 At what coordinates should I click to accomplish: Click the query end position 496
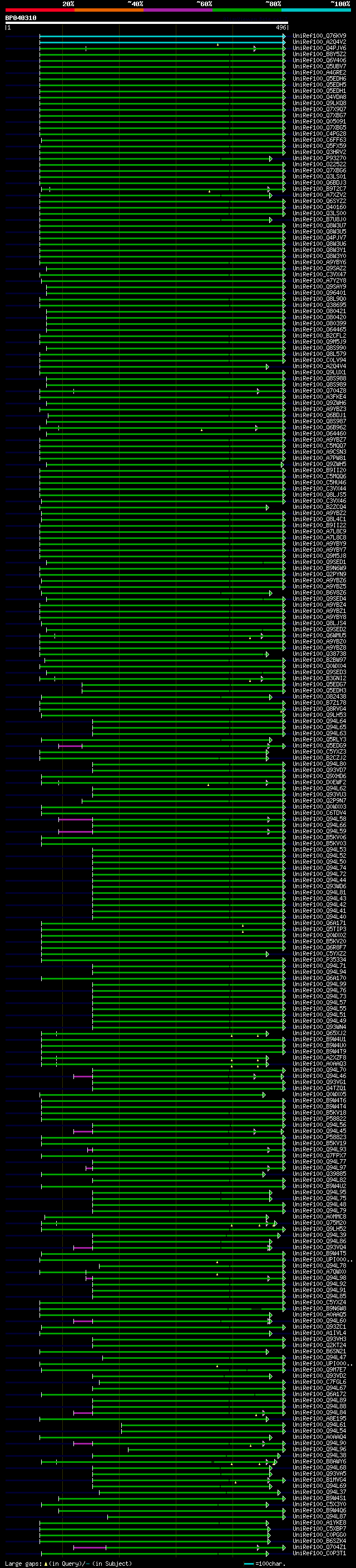coord(280,27)
